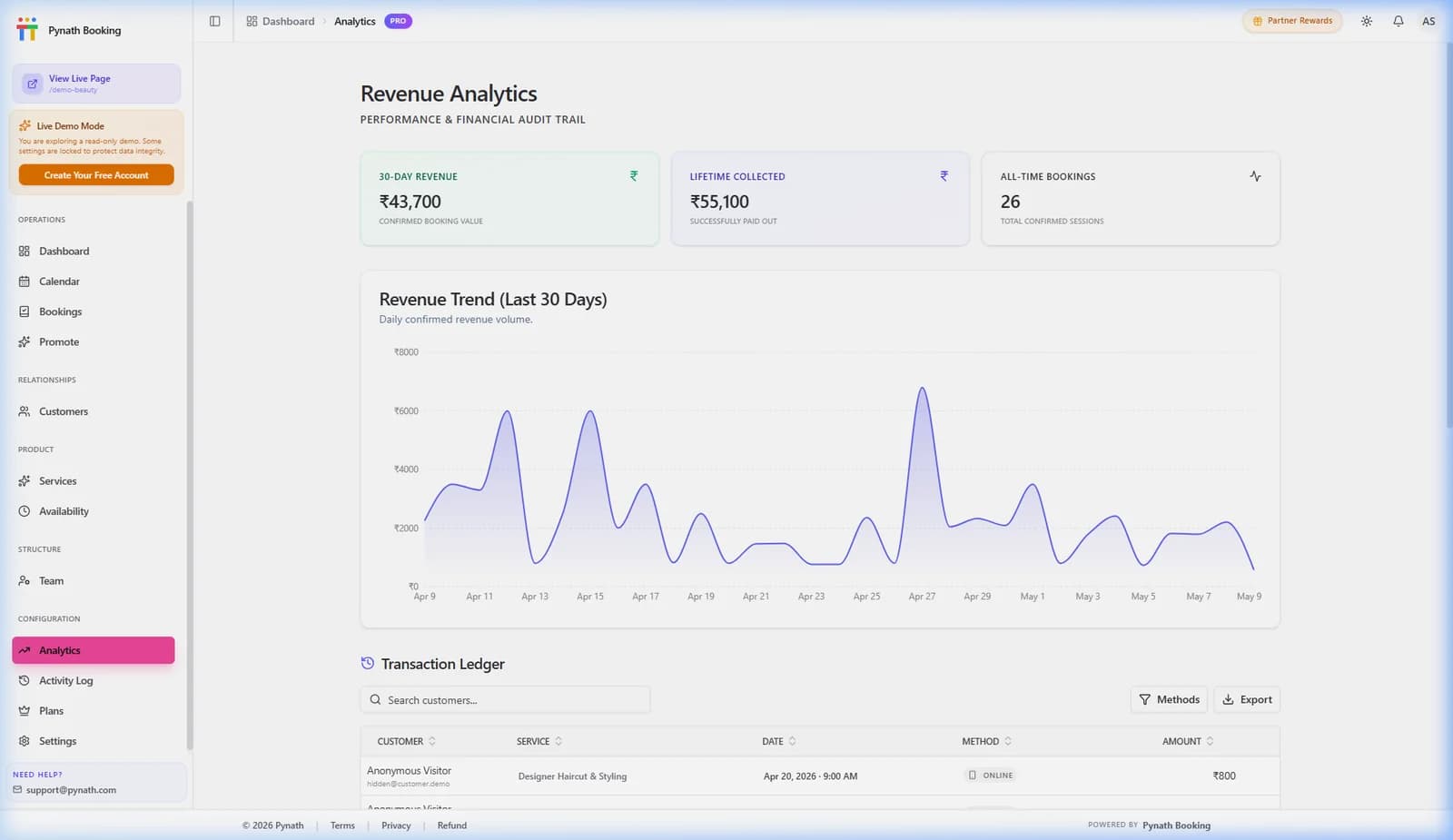Open the Promote section
Image resolution: width=1453 pixels, height=840 pixels.
tap(93, 342)
